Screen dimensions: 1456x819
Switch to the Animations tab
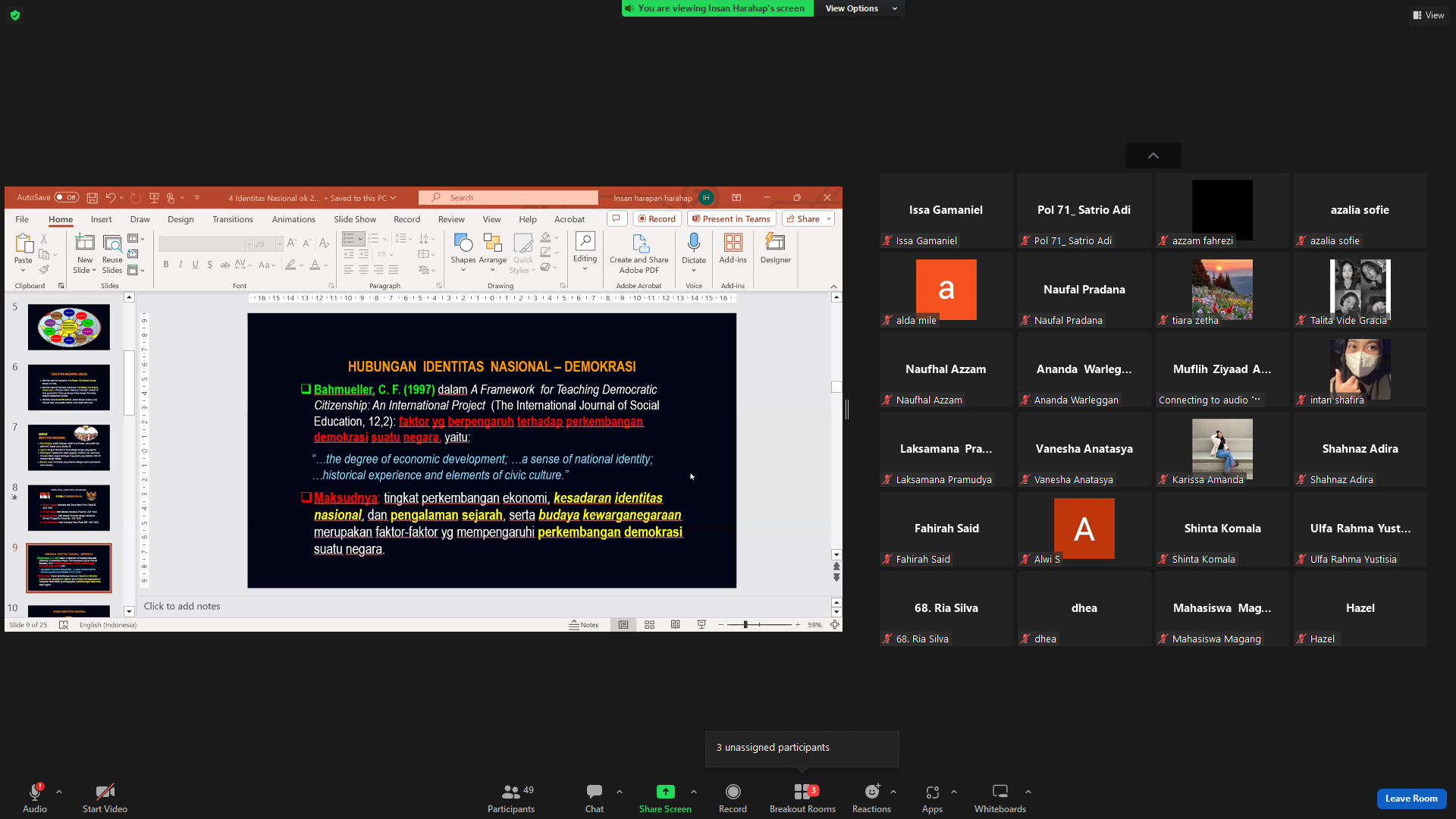293,219
